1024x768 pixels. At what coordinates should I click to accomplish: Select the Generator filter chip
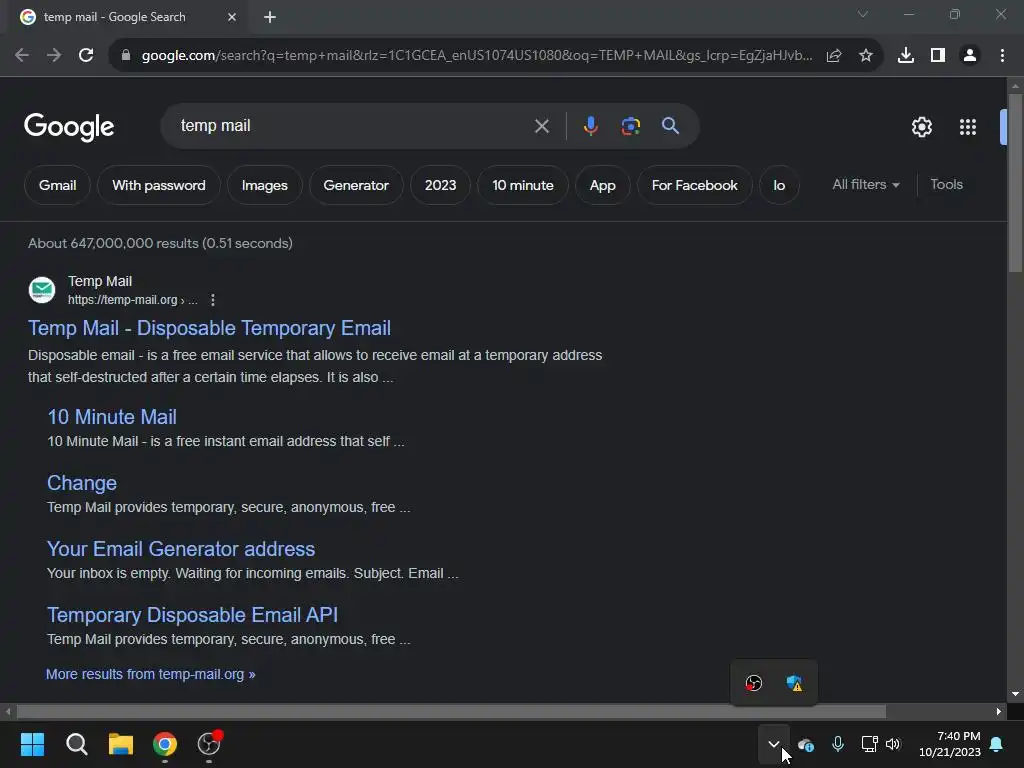[356, 185]
